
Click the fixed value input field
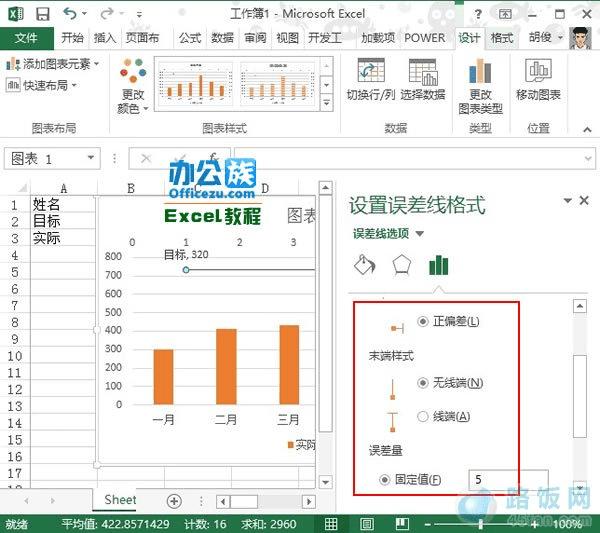508,480
